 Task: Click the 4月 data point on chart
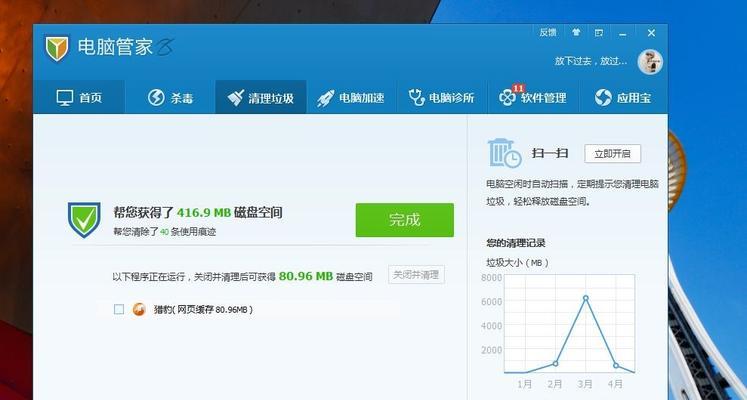click(x=616, y=365)
